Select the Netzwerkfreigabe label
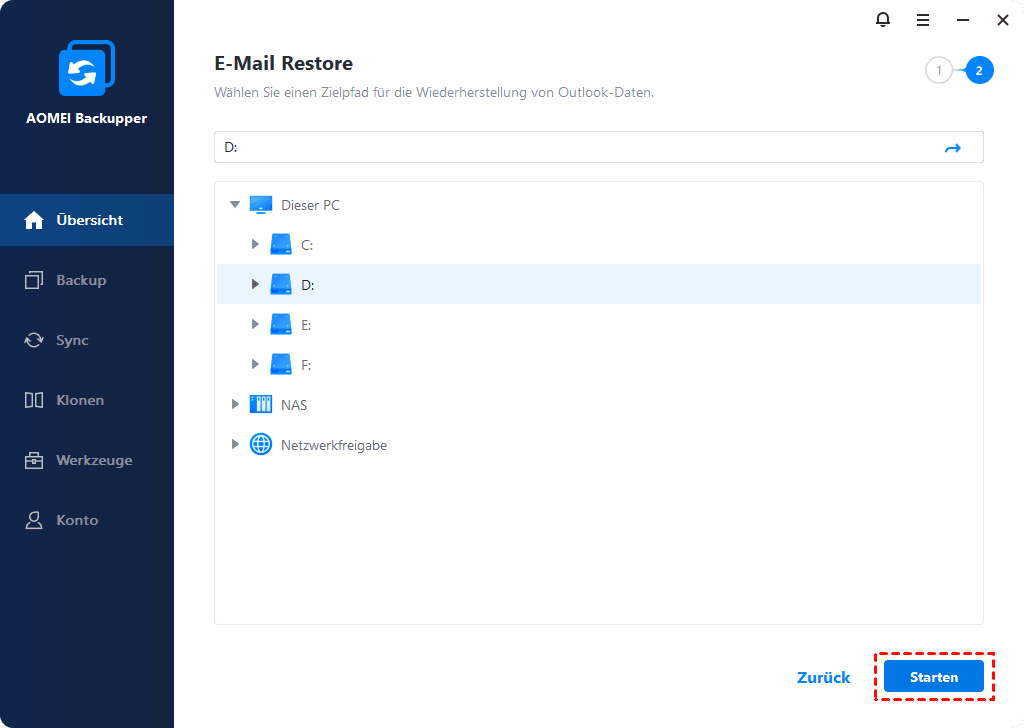Screen dimensions: 1024x728 point(334,445)
